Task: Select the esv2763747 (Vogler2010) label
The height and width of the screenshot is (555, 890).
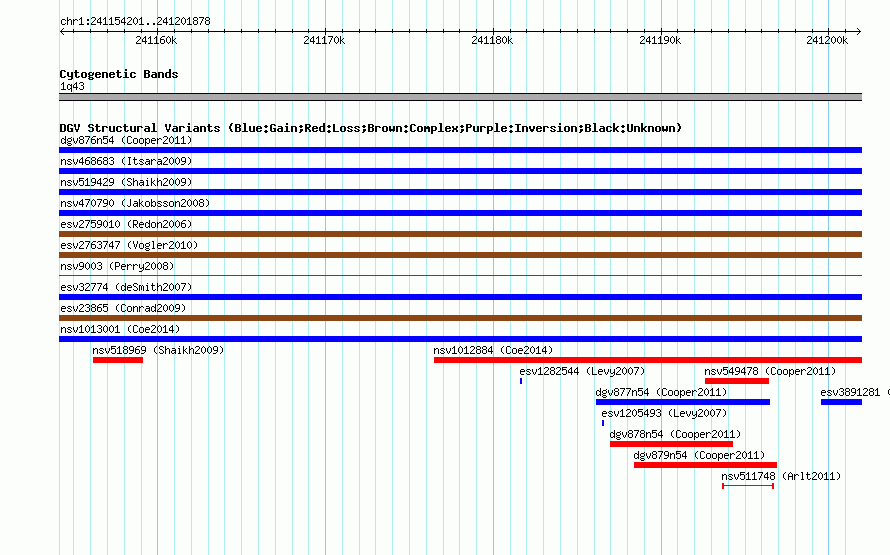Action: click(129, 245)
